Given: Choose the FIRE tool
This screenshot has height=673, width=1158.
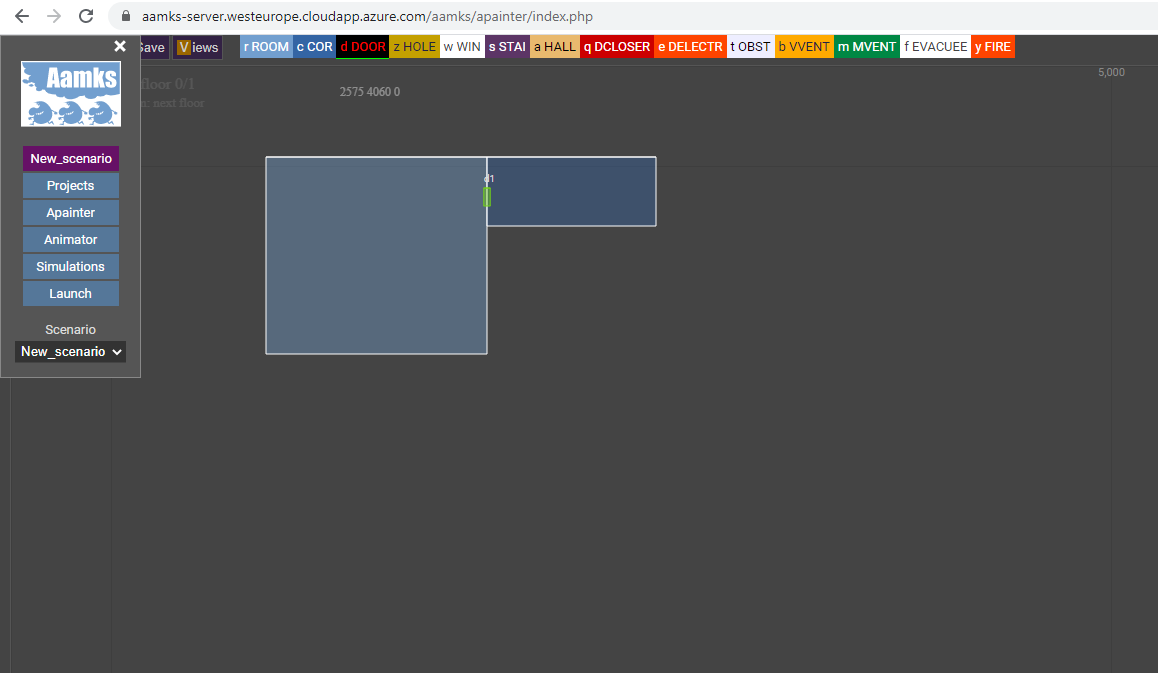Looking at the screenshot, I should point(992,47).
